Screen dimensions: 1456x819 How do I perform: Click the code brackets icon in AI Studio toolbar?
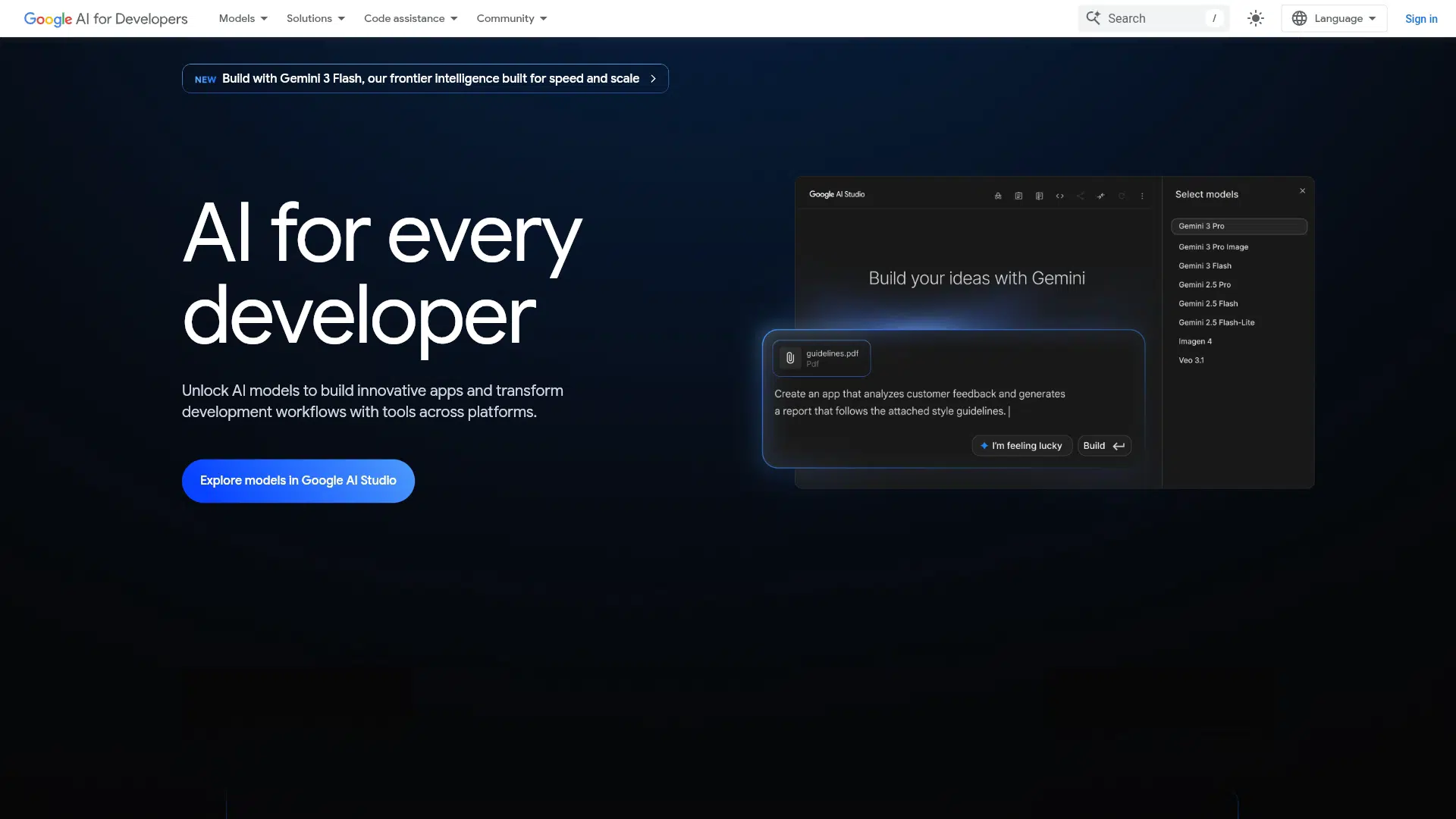[x=1059, y=196]
